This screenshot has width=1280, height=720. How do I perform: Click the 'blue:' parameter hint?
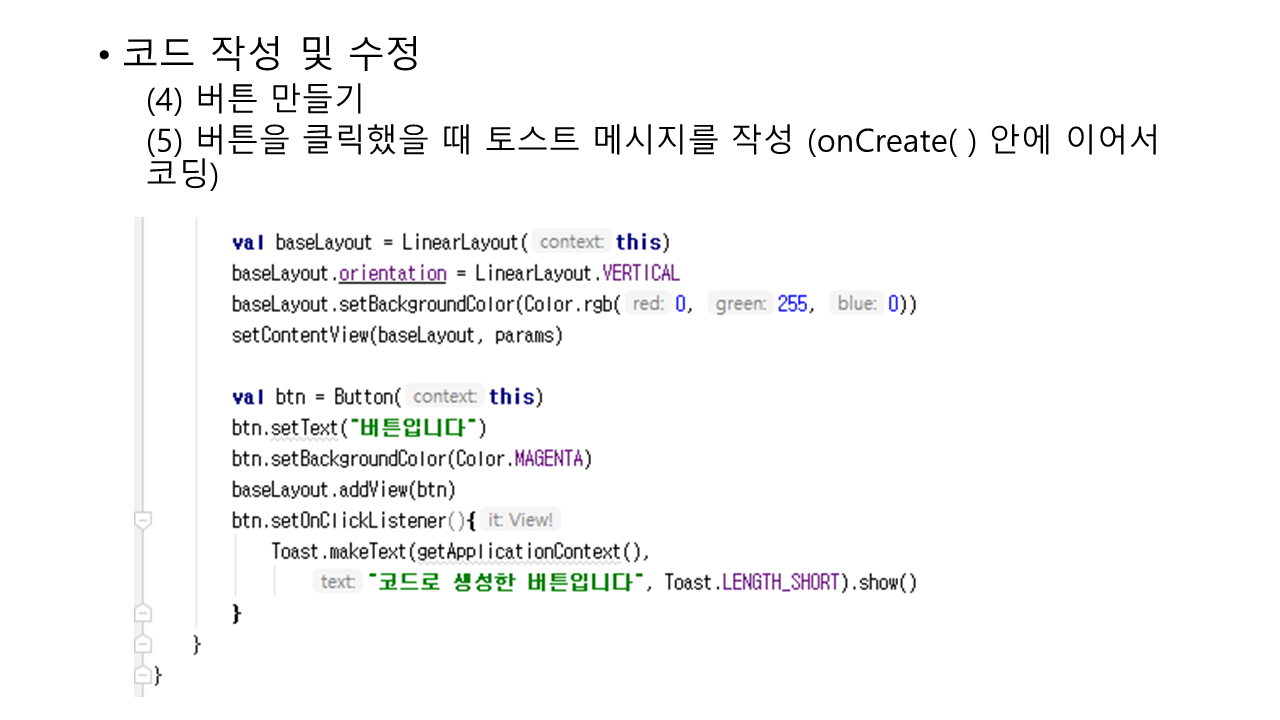point(857,304)
